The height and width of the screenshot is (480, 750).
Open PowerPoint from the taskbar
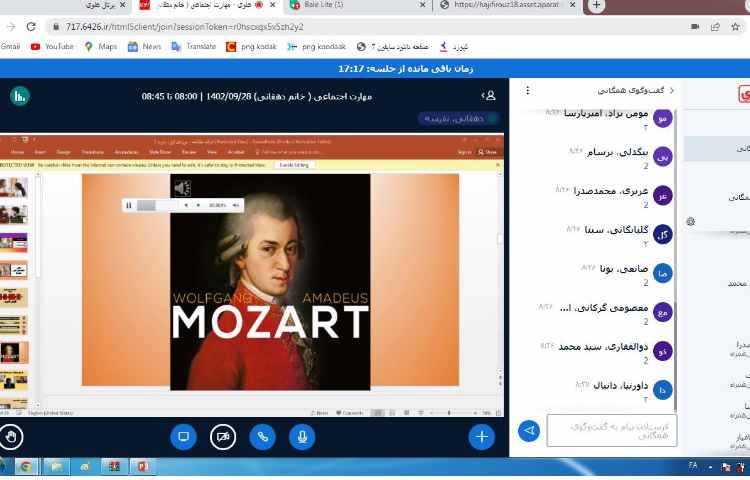click(142, 466)
